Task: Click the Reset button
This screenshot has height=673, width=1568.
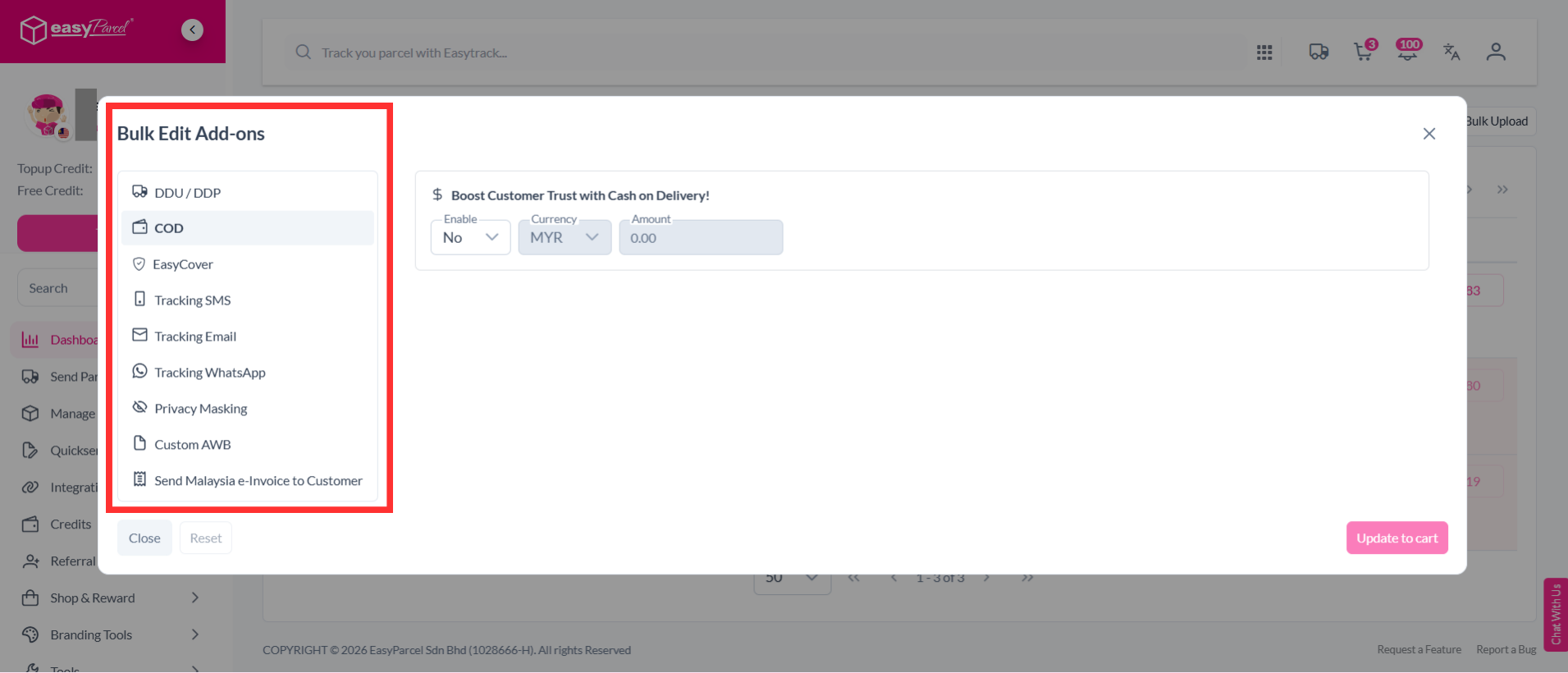Action: pyautogui.click(x=206, y=538)
